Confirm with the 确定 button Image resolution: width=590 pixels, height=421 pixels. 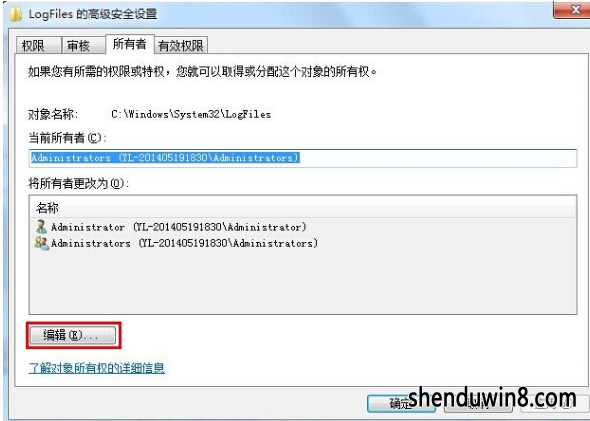(x=401, y=404)
